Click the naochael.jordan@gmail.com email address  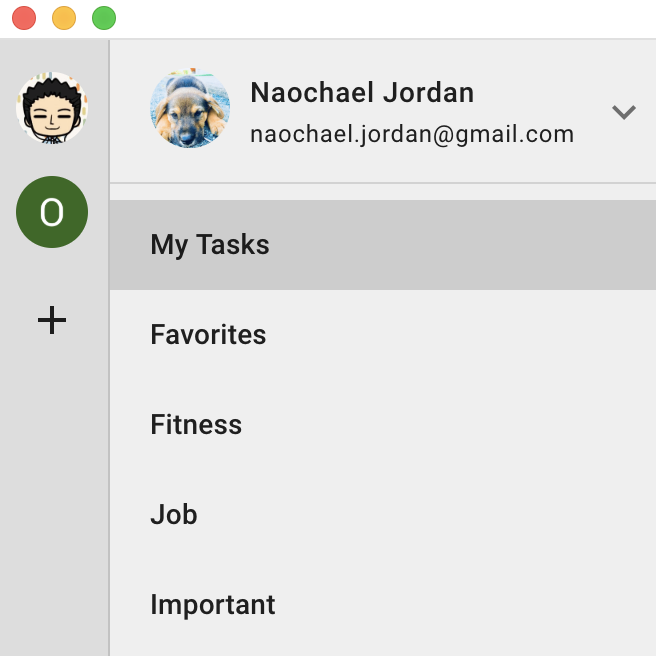click(x=412, y=135)
